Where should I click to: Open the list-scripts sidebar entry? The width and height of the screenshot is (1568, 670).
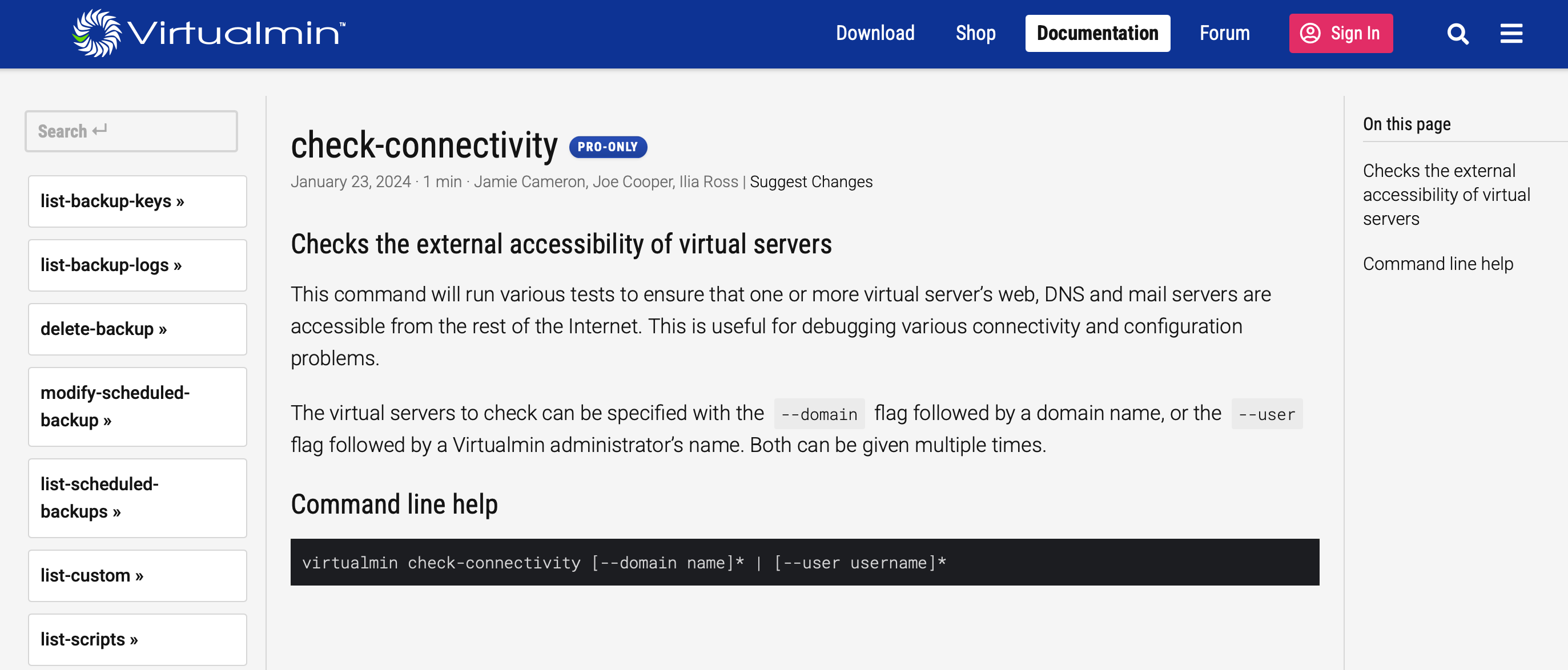pyautogui.click(x=137, y=639)
